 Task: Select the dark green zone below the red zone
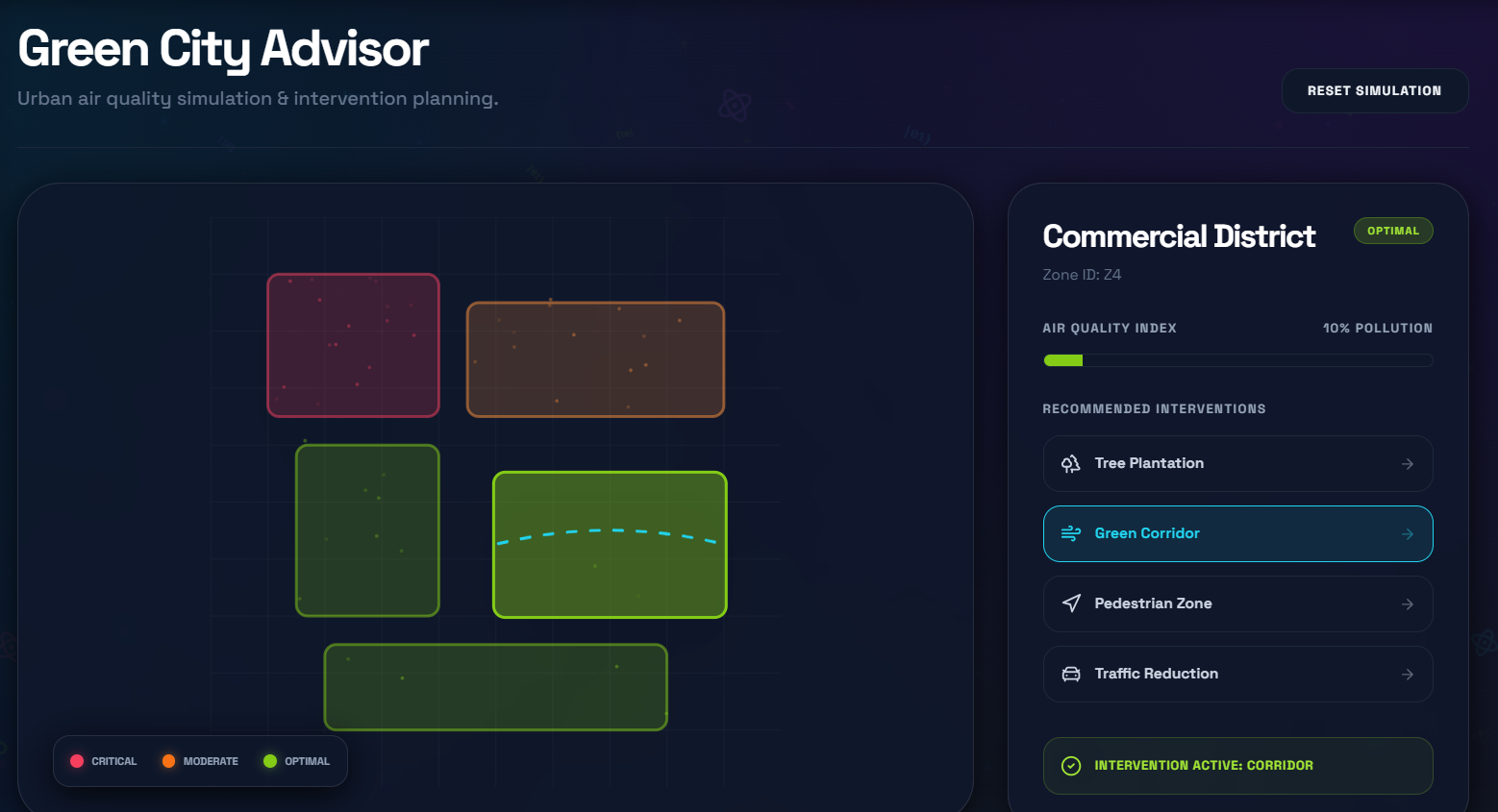click(x=367, y=530)
